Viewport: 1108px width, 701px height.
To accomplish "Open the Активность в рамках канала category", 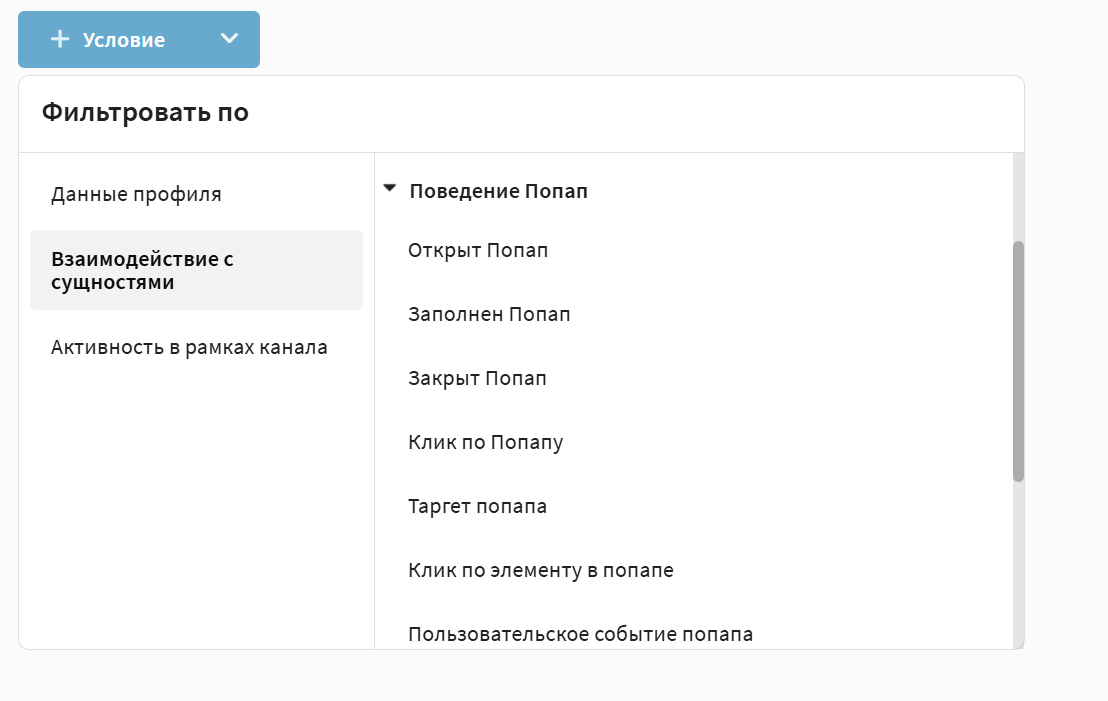I will click(x=189, y=348).
